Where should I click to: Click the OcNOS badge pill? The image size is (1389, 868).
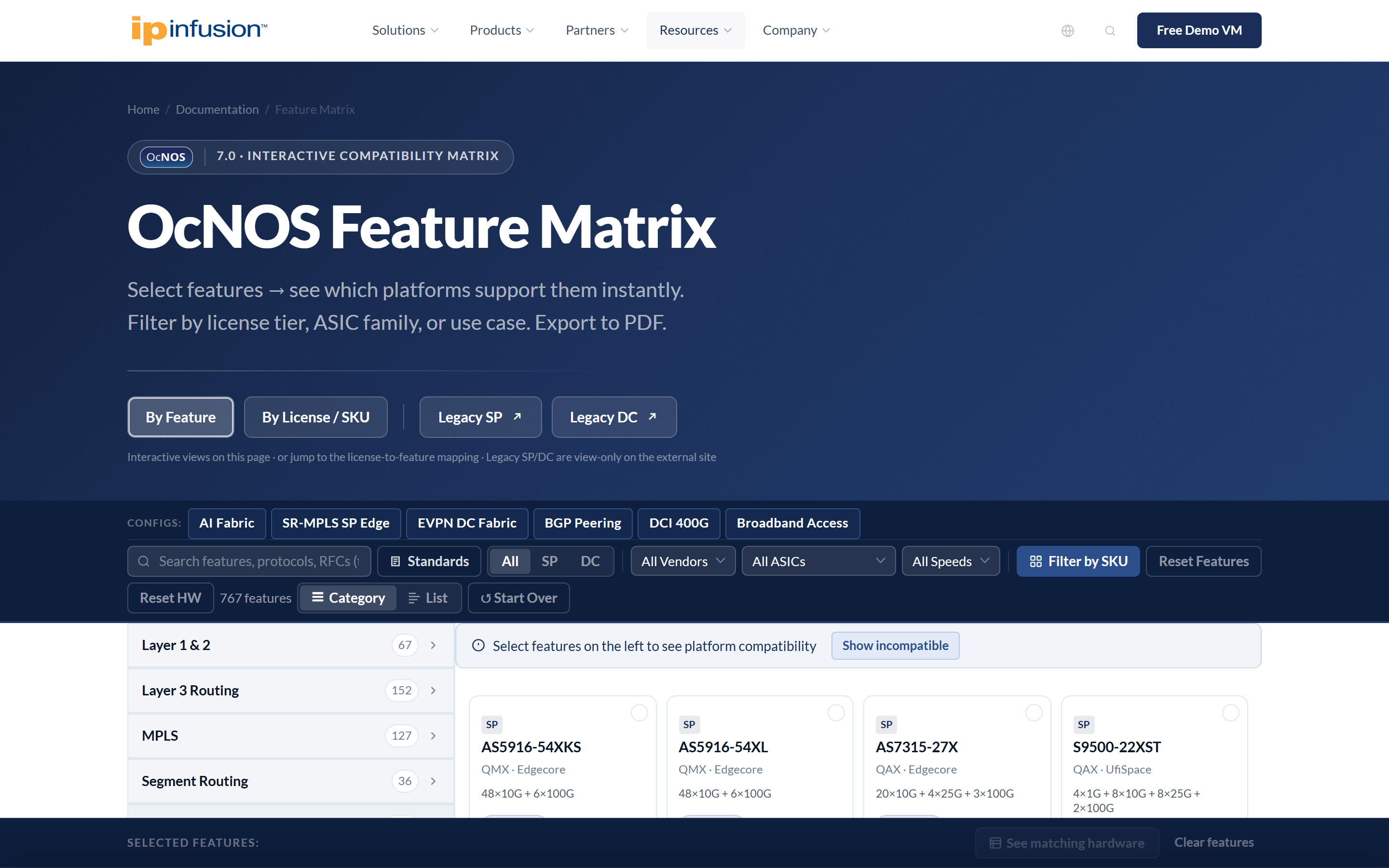coord(166,157)
